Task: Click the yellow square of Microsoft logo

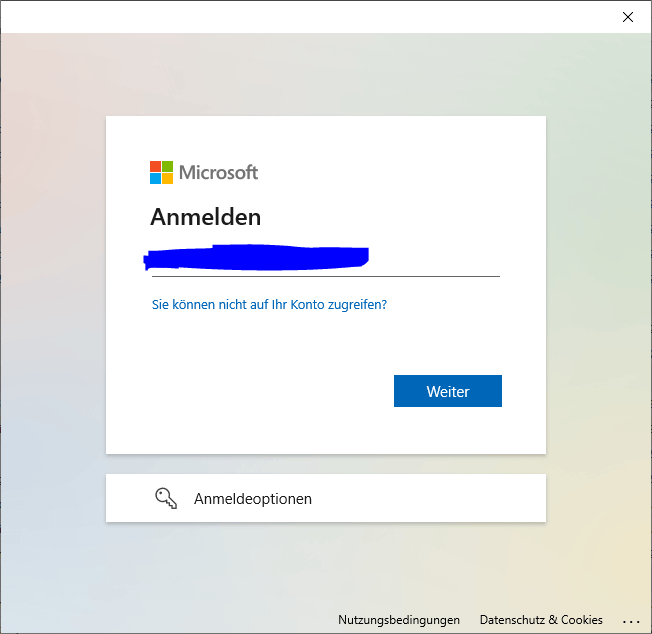Action: [x=168, y=179]
